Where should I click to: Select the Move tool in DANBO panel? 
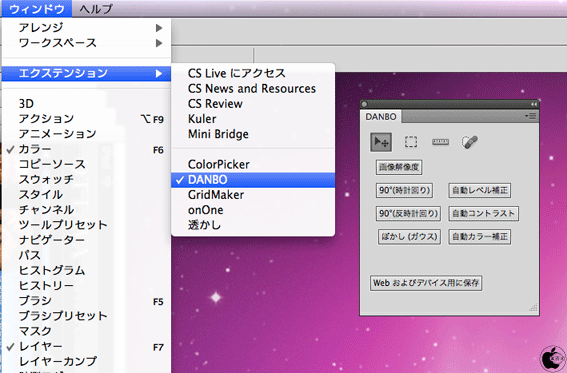click(x=381, y=142)
